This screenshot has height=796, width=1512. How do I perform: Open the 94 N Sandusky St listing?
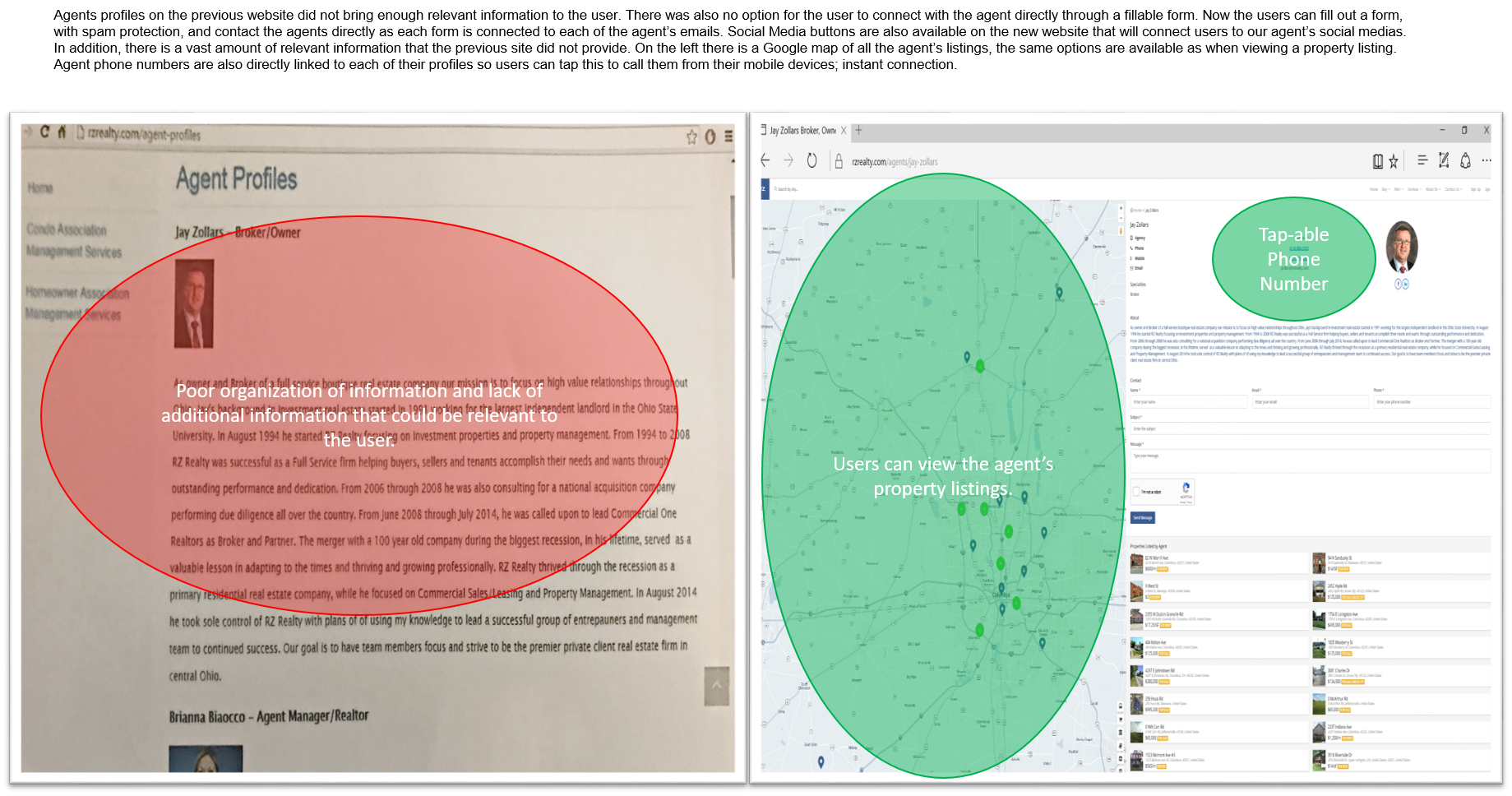[x=1401, y=563]
